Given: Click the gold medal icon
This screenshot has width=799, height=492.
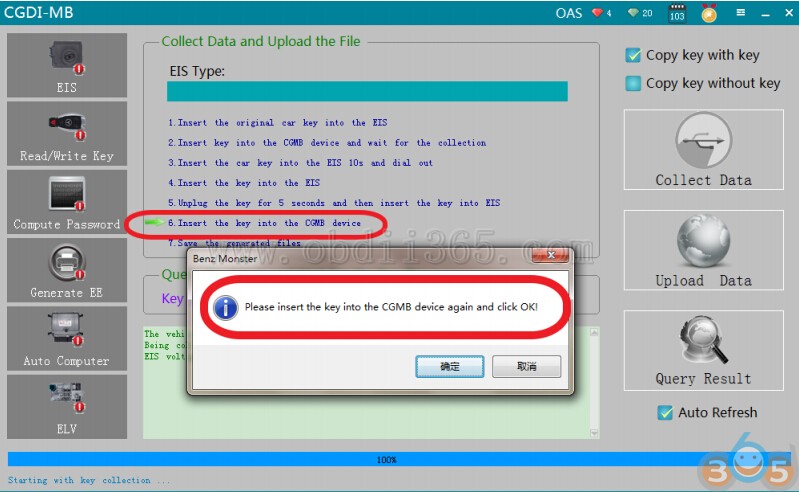Looking at the screenshot, I should tap(709, 13).
